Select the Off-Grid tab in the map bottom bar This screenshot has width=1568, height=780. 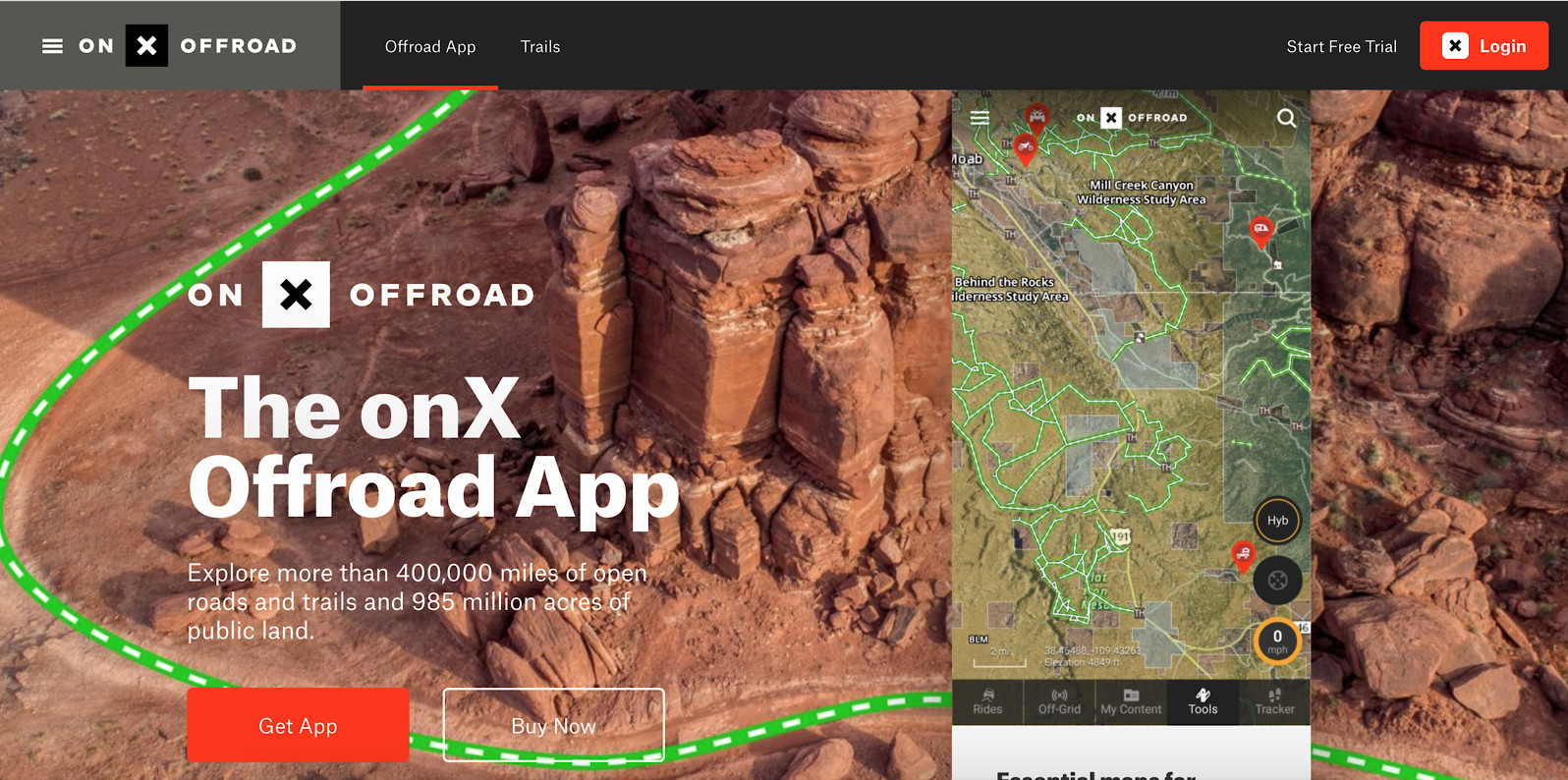(1059, 701)
